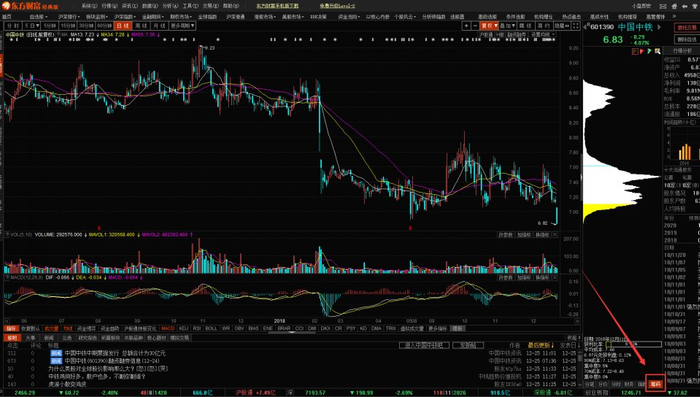Toggle full-screen chart icon

click(x=576, y=26)
